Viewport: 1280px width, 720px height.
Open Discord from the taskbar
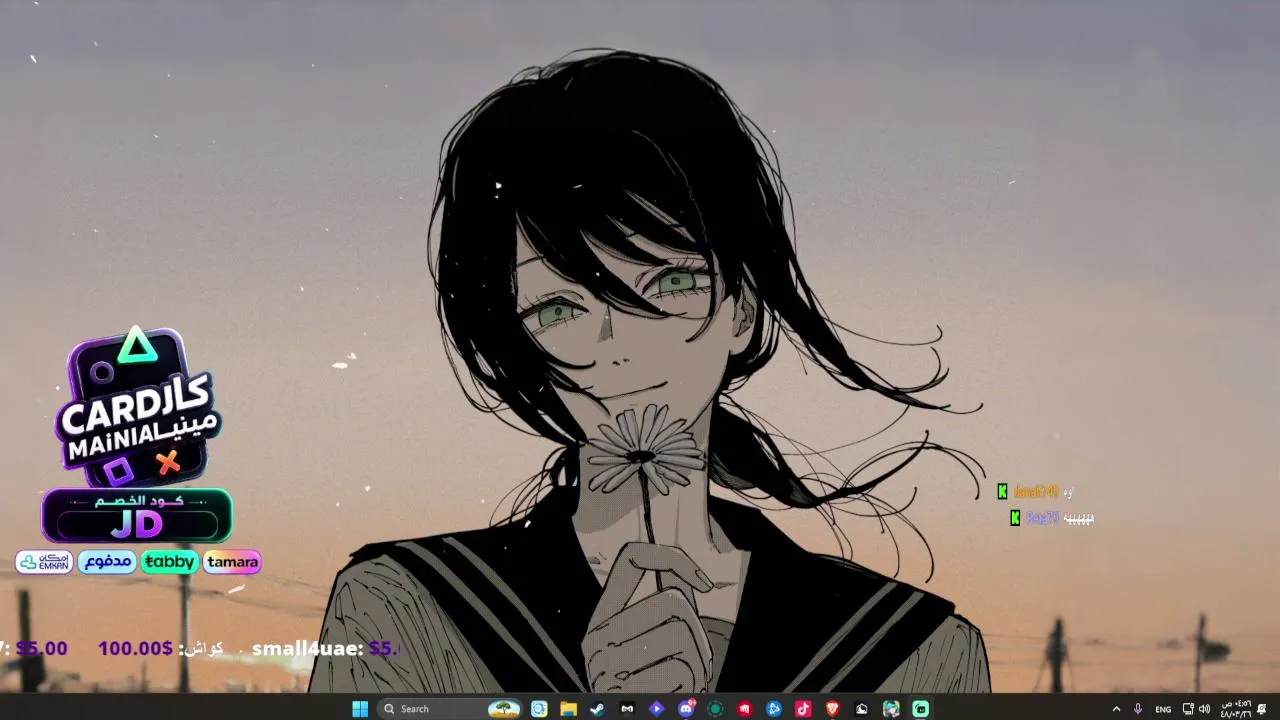click(686, 709)
